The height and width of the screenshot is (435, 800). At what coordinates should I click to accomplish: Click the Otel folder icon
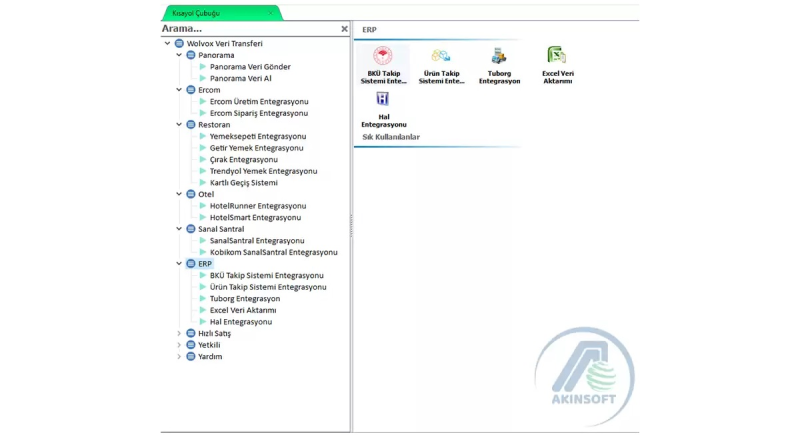[191, 194]
